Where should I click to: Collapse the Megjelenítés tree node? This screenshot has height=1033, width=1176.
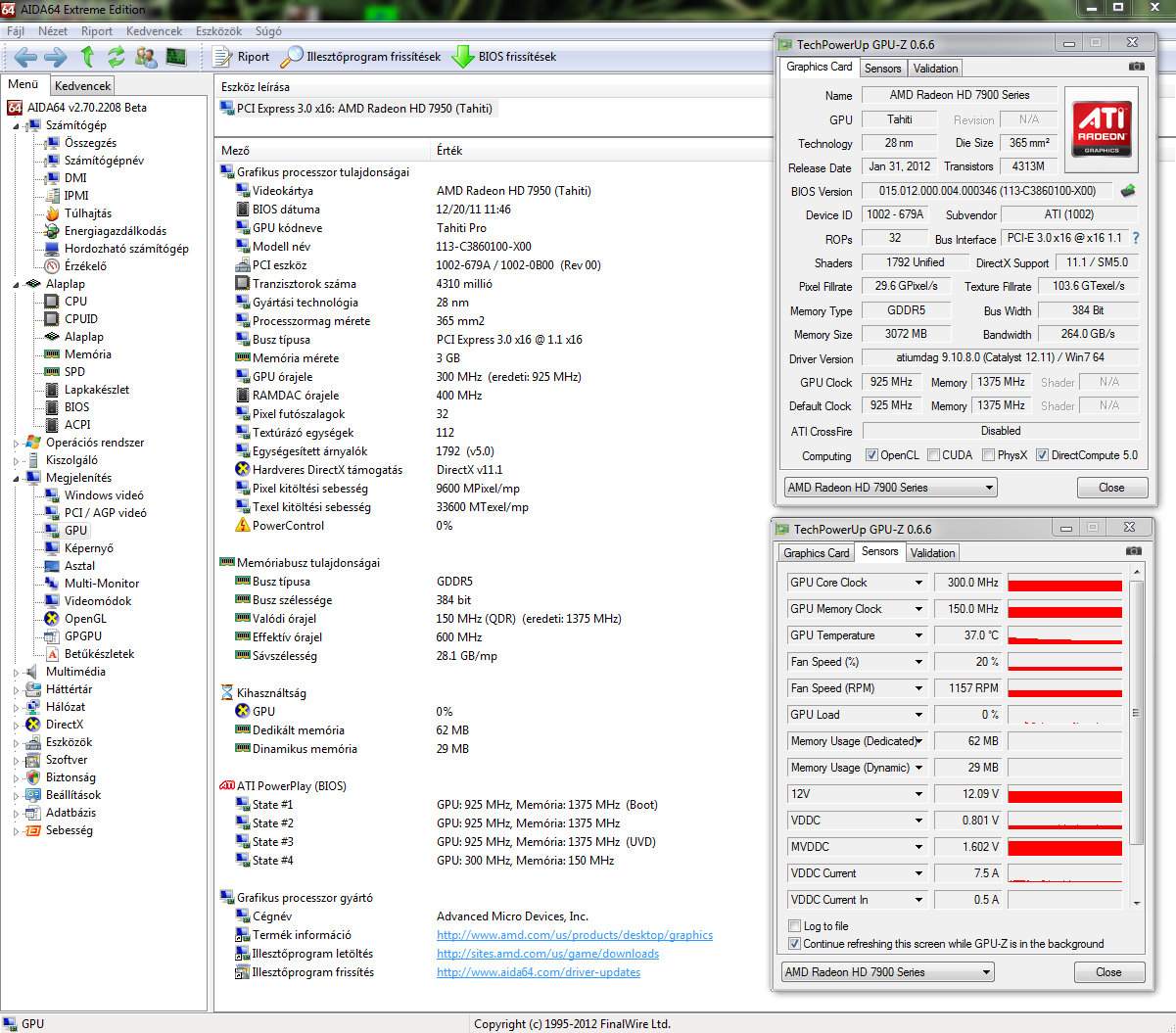click(x=17, y=478)
